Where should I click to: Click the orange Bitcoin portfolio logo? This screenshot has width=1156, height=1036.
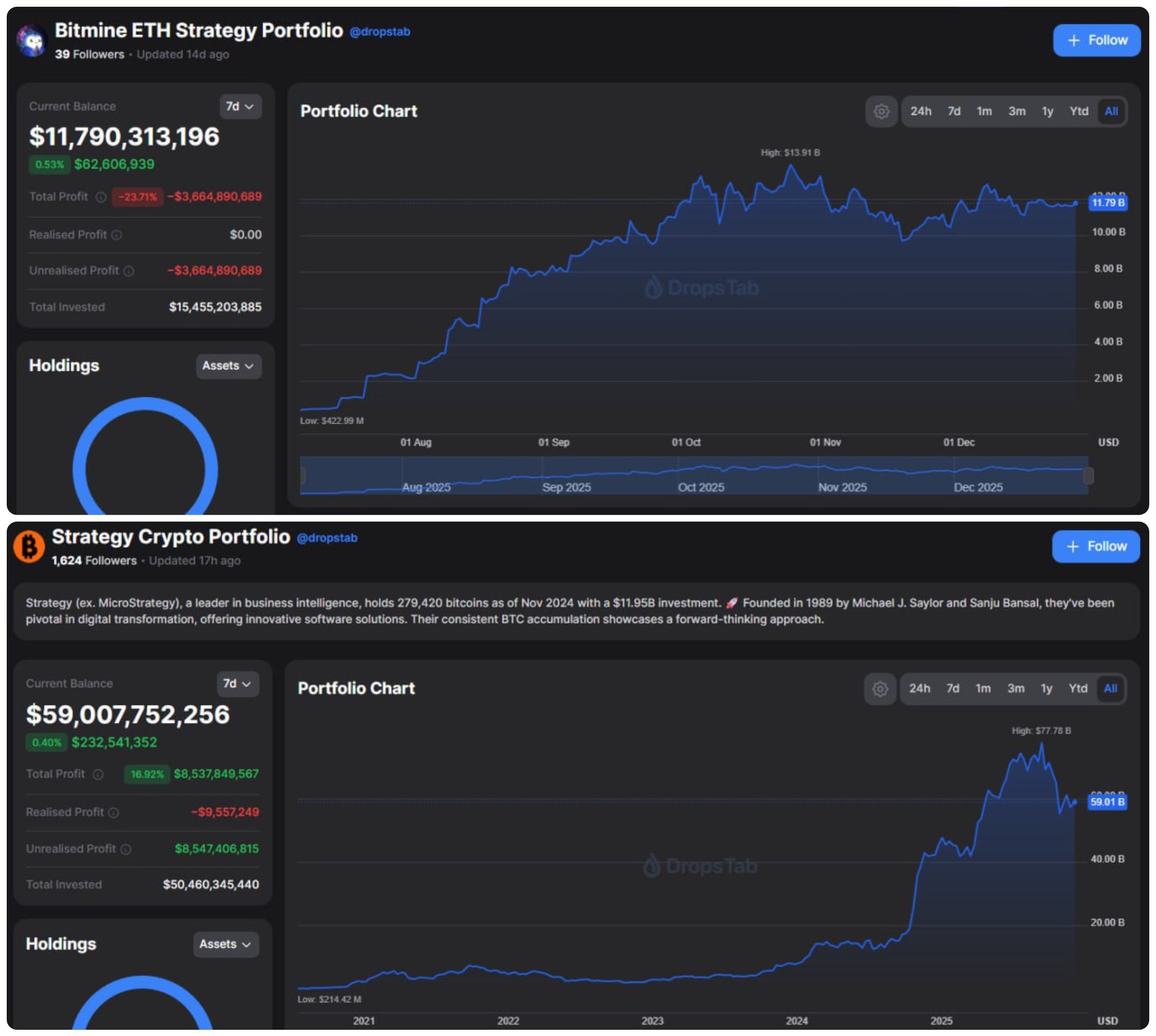29,546
